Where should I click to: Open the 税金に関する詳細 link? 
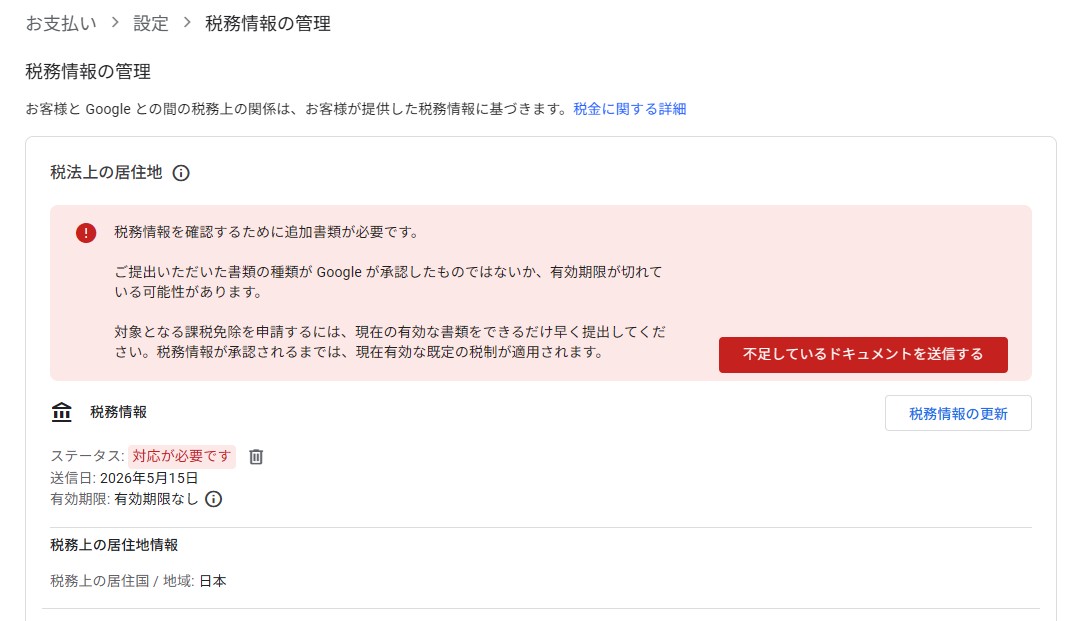pyautogui.click(x=630, y=109)
